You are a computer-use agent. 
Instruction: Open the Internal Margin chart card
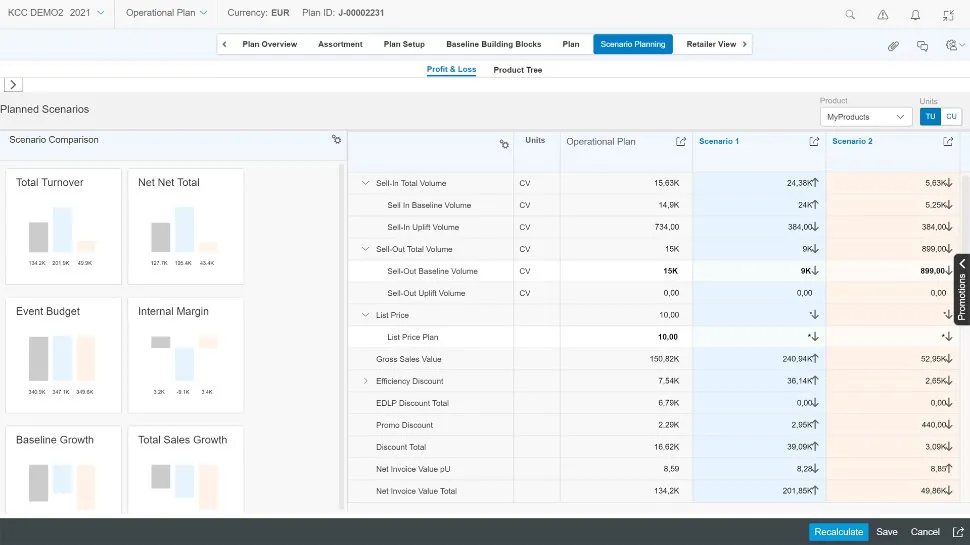tap(185, 355)
